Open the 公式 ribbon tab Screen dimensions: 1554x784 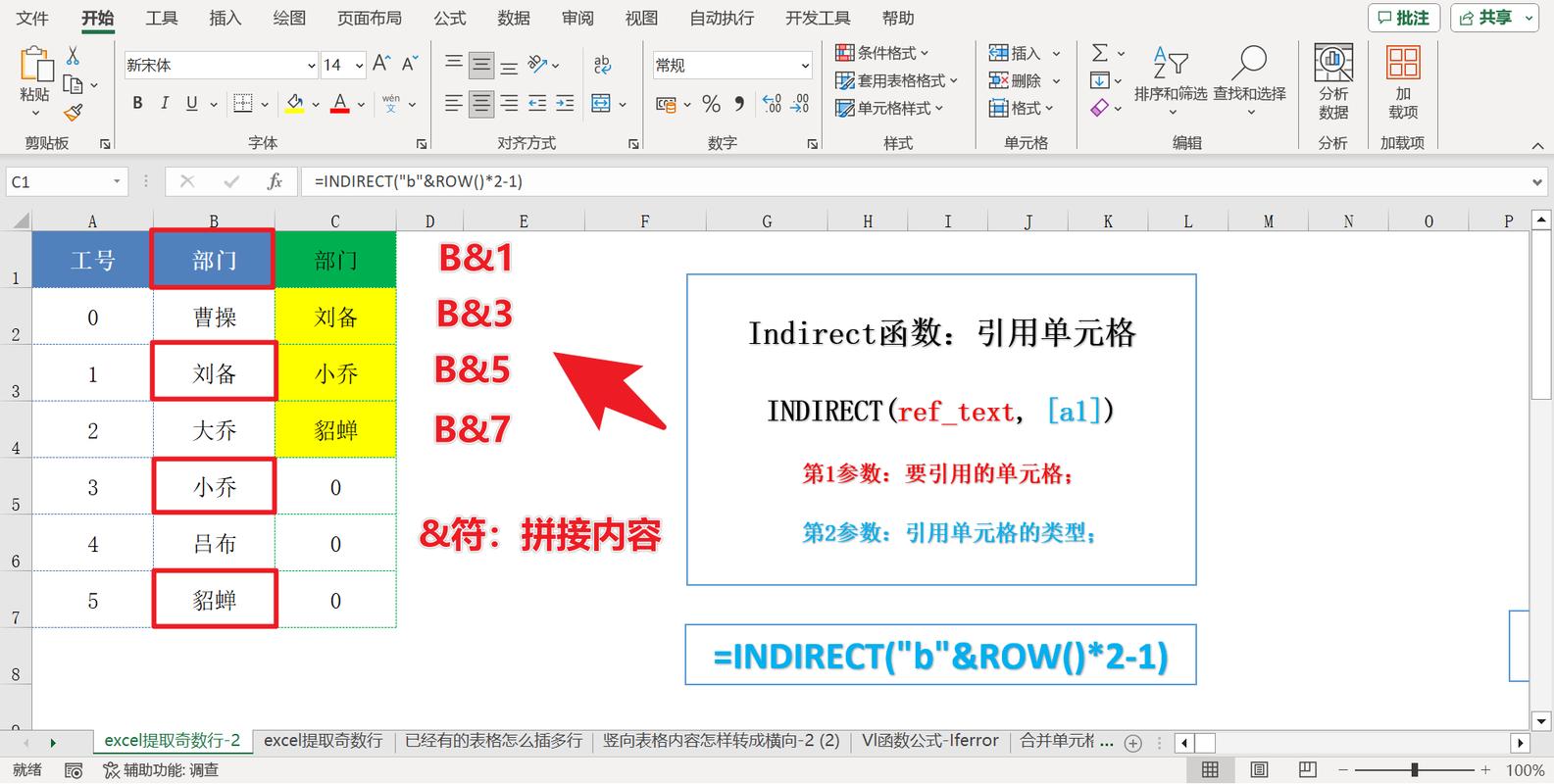point(449,18)
